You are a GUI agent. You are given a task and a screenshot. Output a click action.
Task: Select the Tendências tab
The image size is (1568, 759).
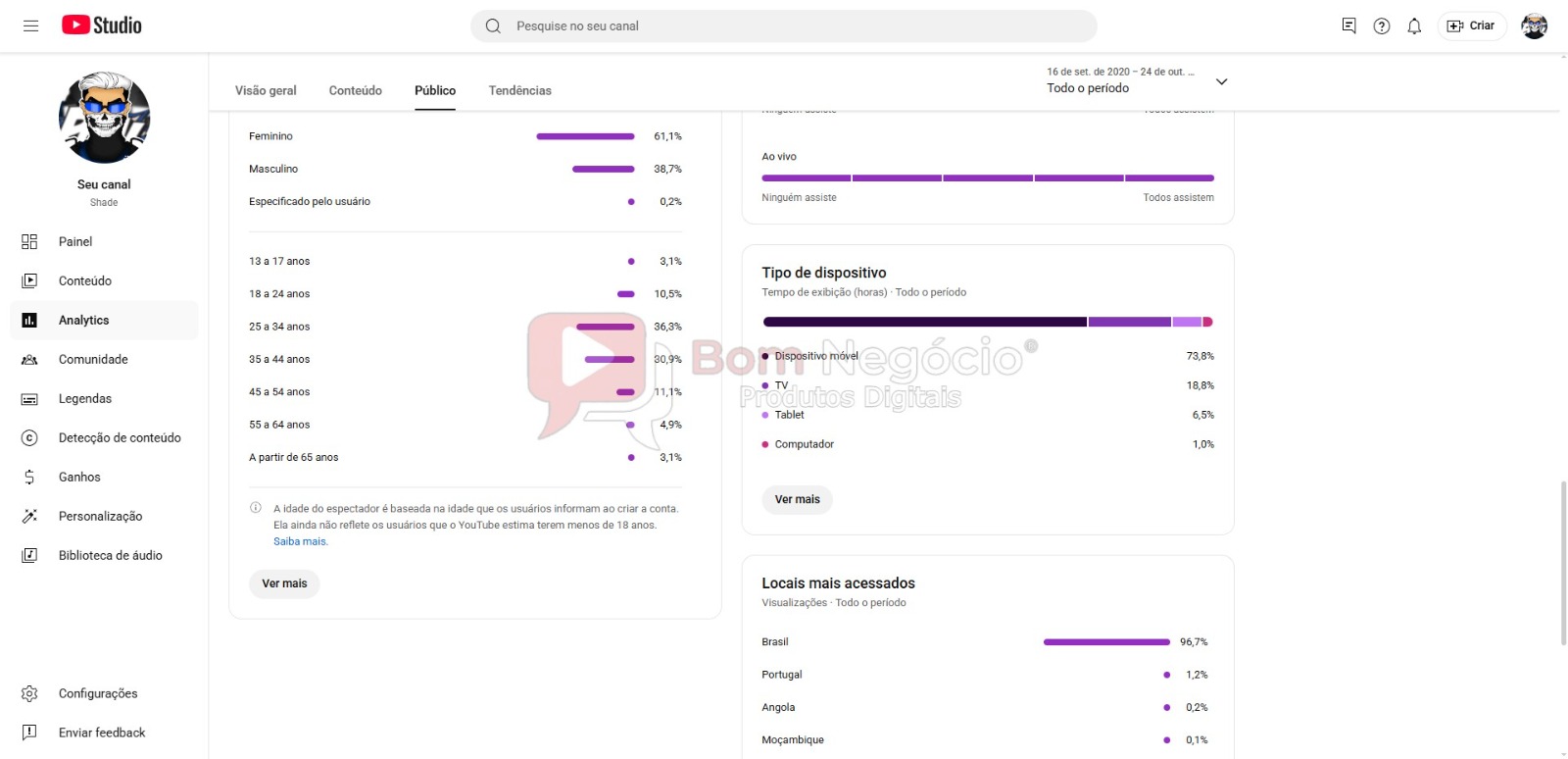[x=519, y=91]
